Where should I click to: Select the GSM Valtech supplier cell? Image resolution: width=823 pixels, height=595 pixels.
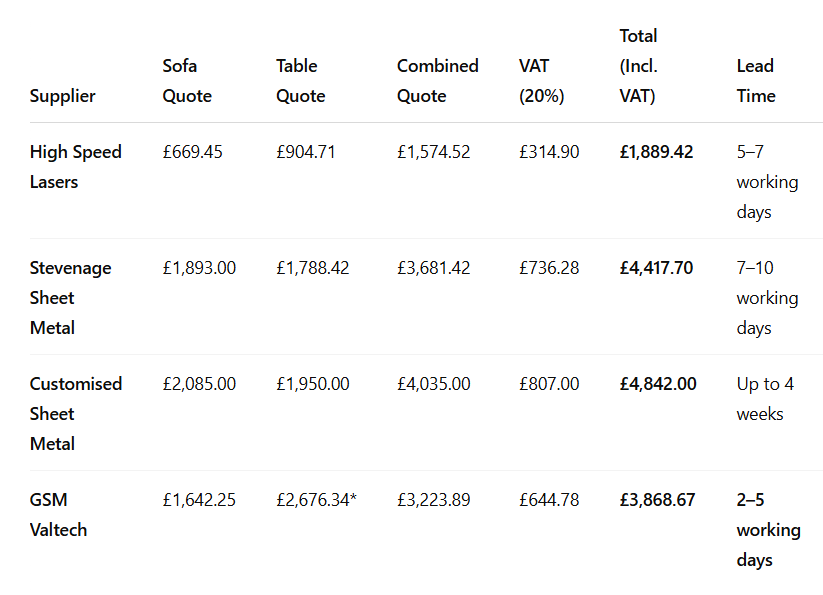[x=58, y=515]
